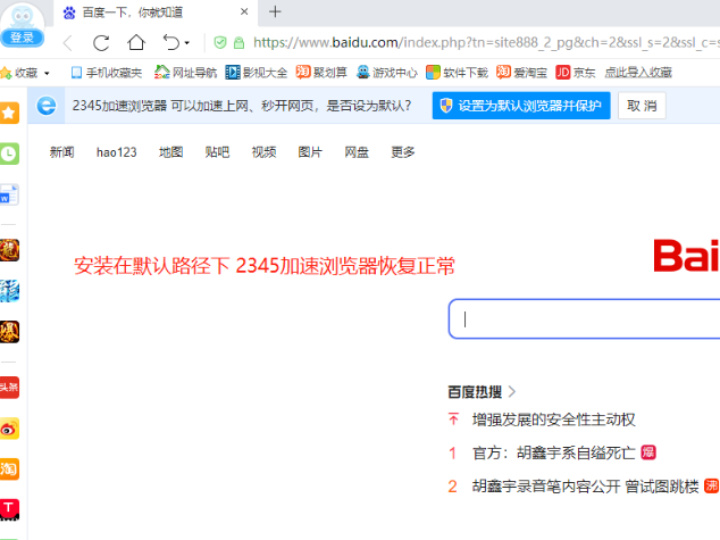720x540 pixels.
Task: Open 影视大全 bookmark
Action: [x=256, y=73]
